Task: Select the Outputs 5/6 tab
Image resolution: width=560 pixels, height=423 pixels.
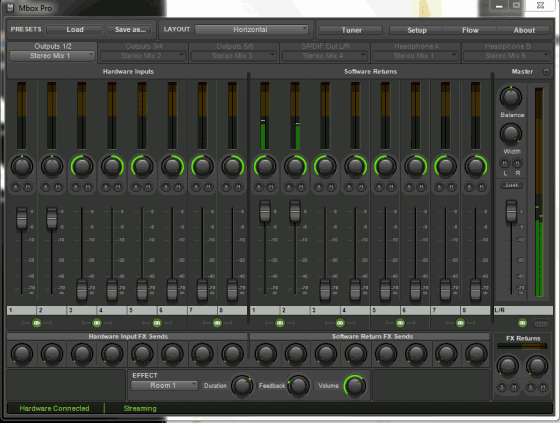Action: [235, 46]
